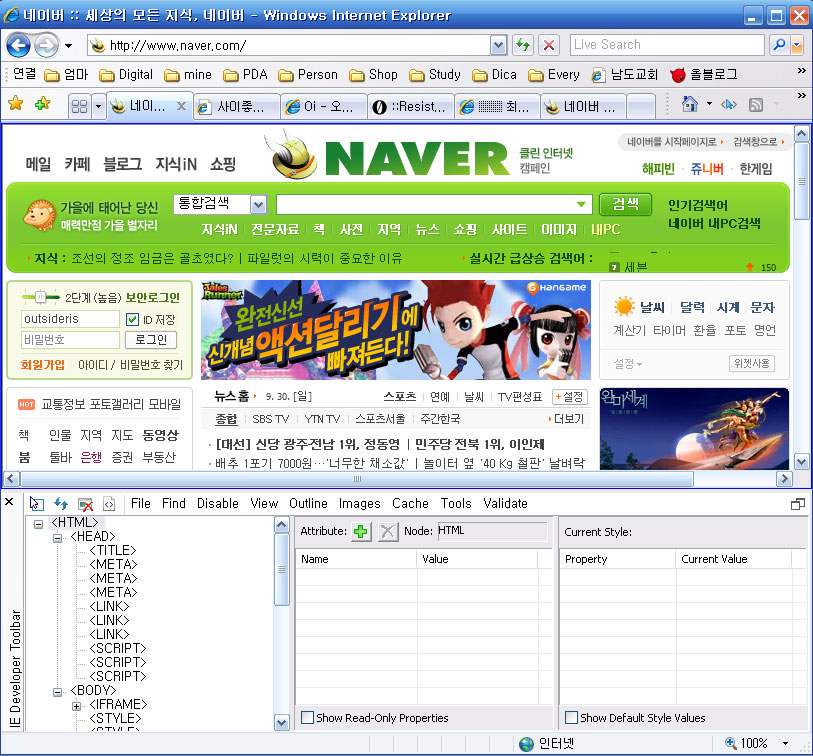This screenshot has height=756, width=813.
Task: Click the browser Back arrow button
Action: (x=19, y=46)
